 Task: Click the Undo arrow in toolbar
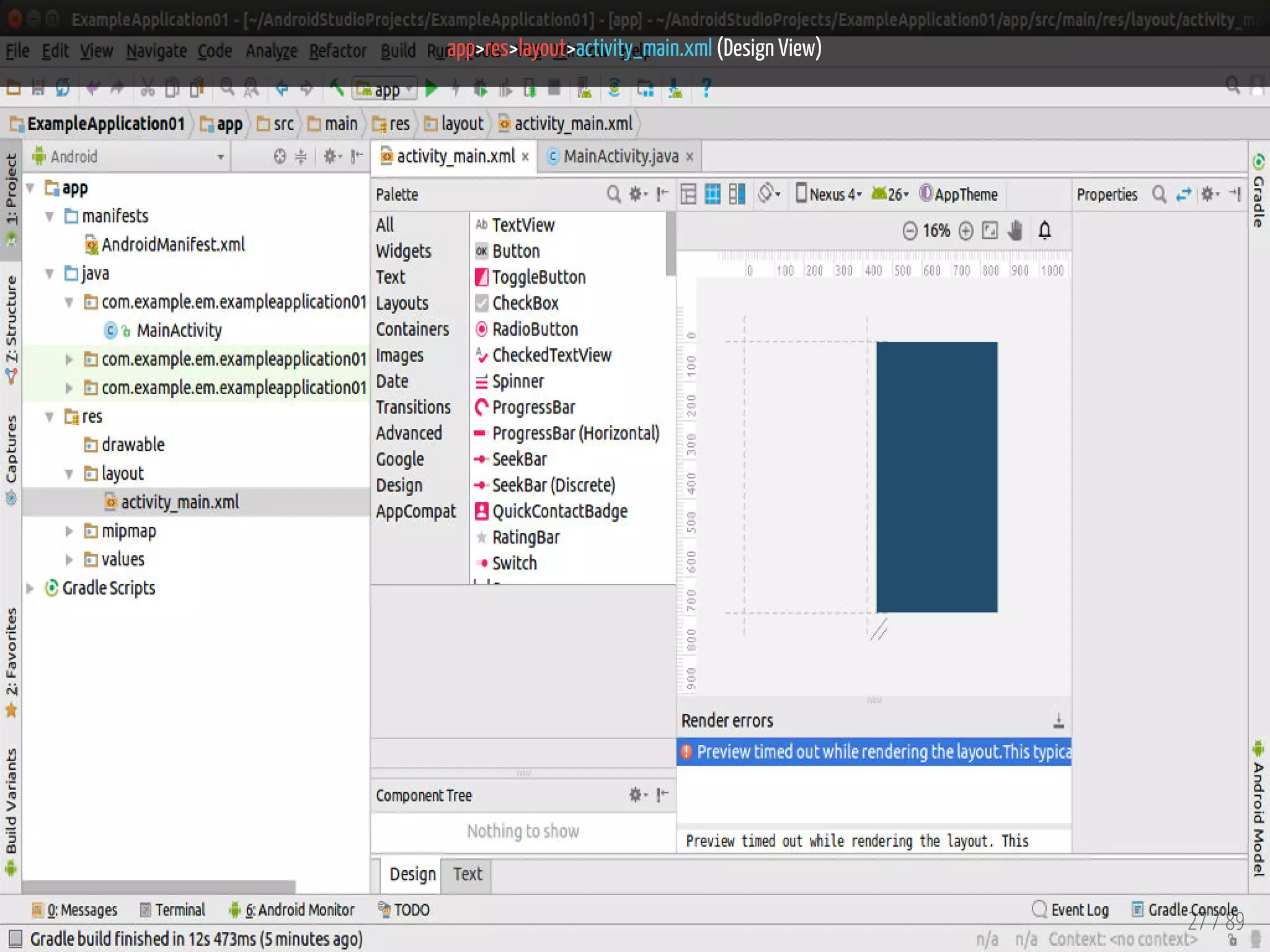(92, 89)
